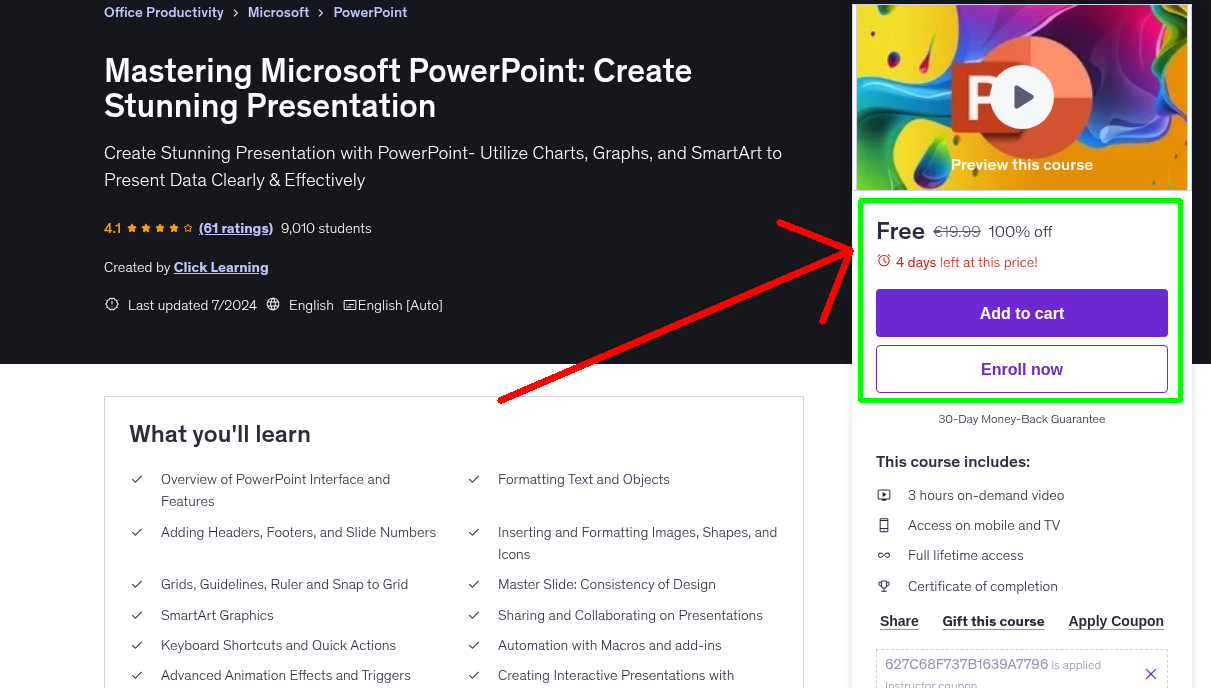Click Gift this course
Image resolution: width=1211 pixels, height=688 pixels.
coord(992,621)
